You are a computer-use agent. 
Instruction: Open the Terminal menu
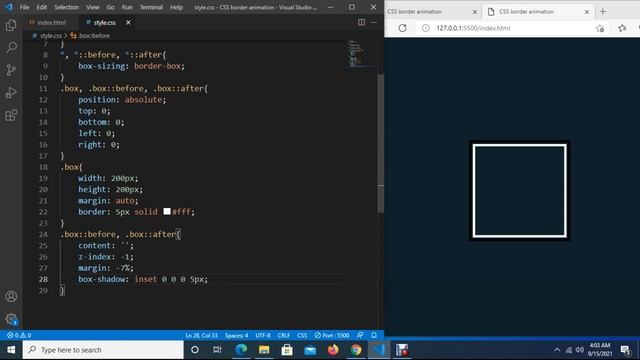[151, 7]
